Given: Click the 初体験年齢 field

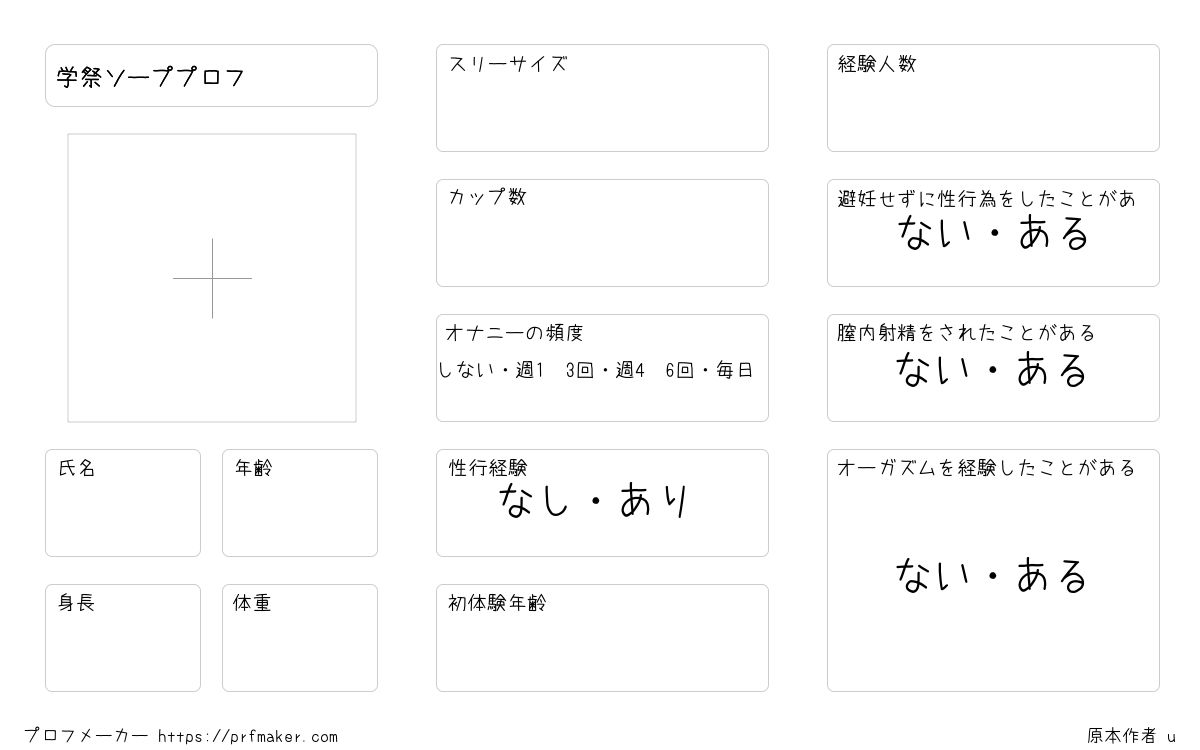Looking at the screenshot, I should [602, 638].
